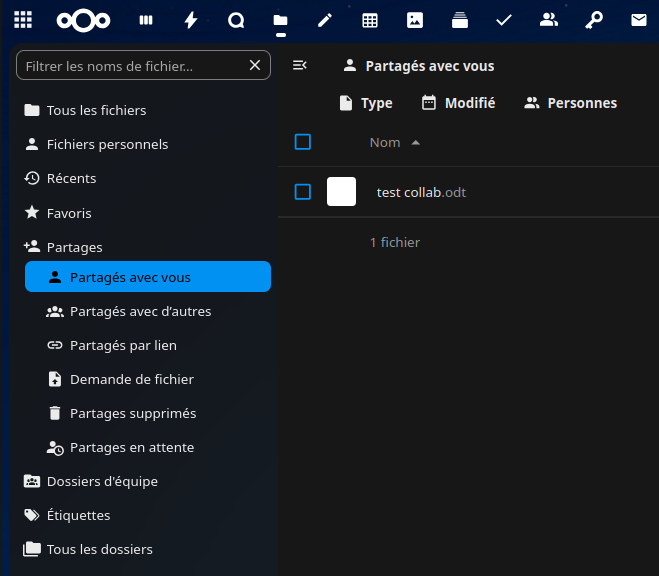Select the test collab.odt checkbox
The image size is (659, 576).
tap(303, 192)
